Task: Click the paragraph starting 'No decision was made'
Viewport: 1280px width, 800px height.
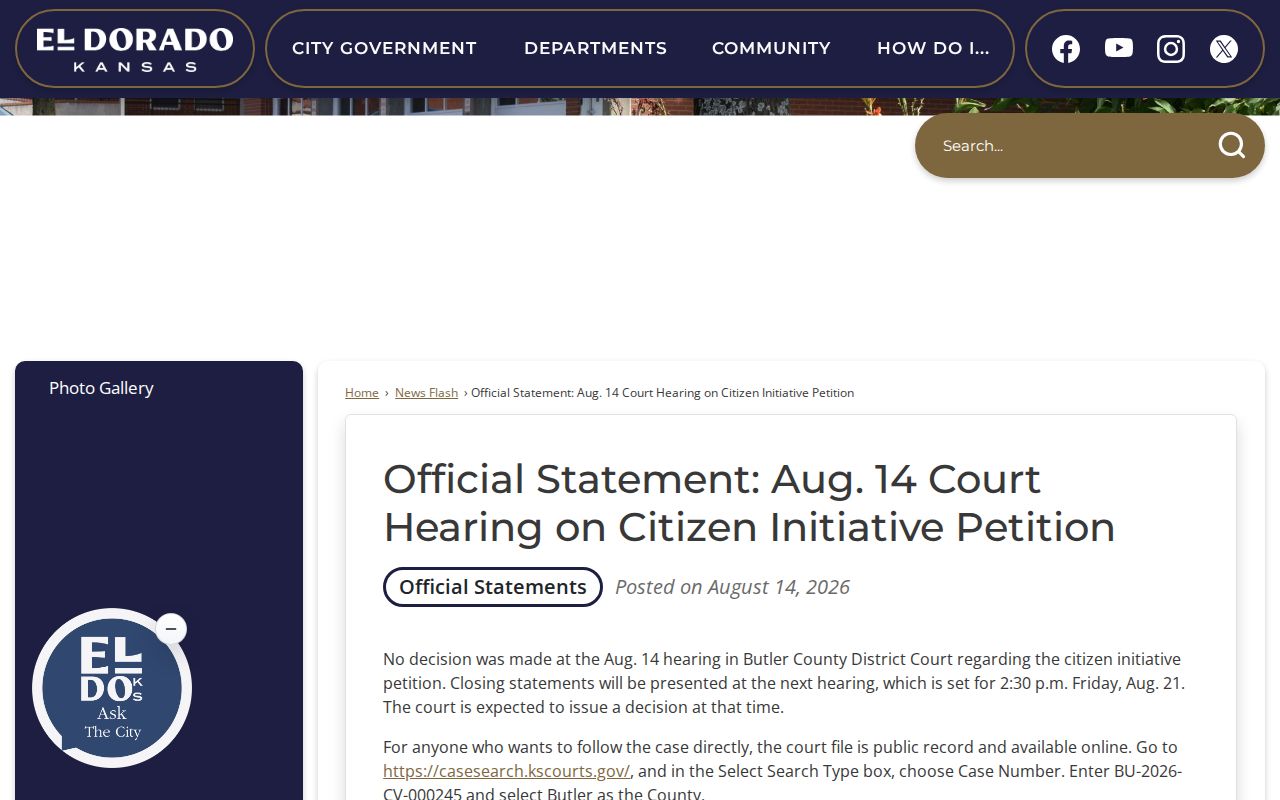Action: pos(784,683)
